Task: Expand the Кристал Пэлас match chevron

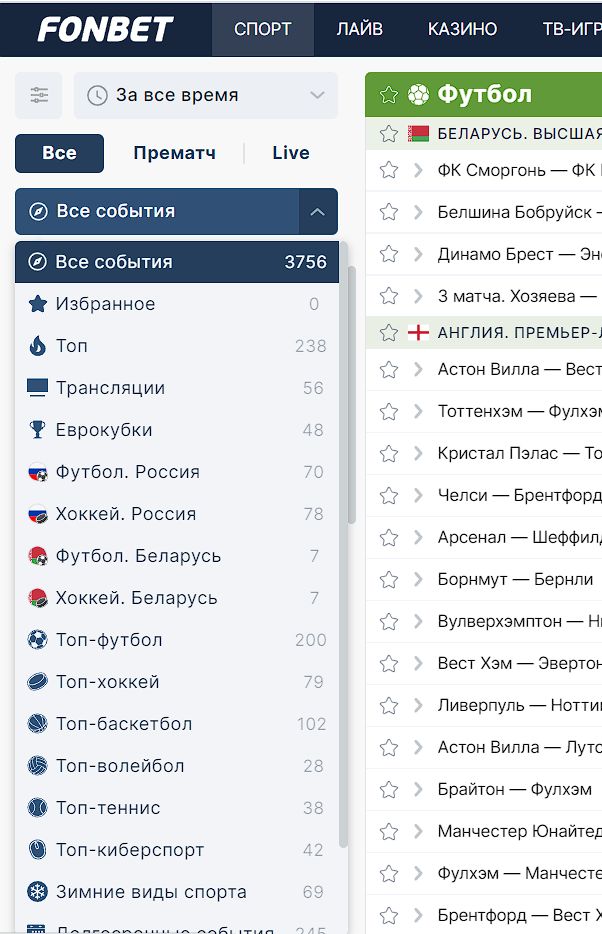Action: (x=418, y=453)
